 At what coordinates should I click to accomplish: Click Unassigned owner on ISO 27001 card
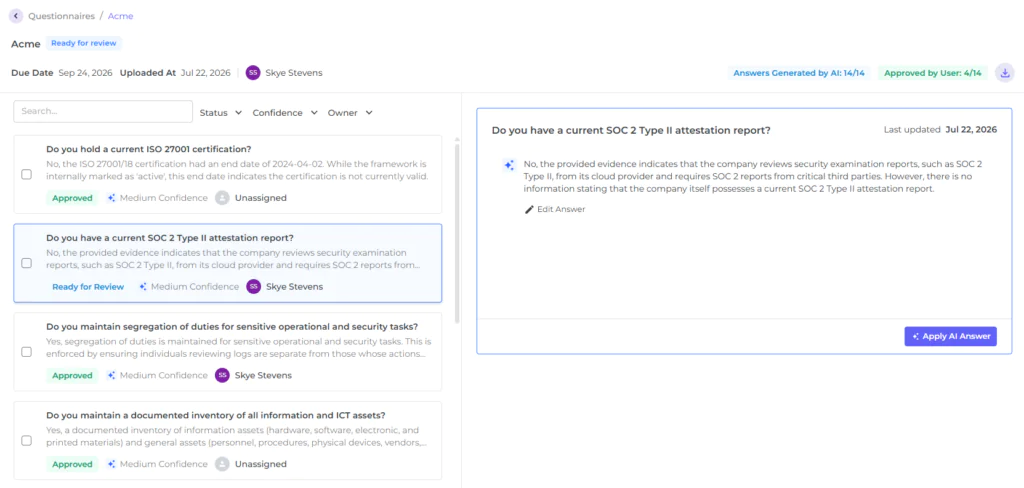click(261, 198)
